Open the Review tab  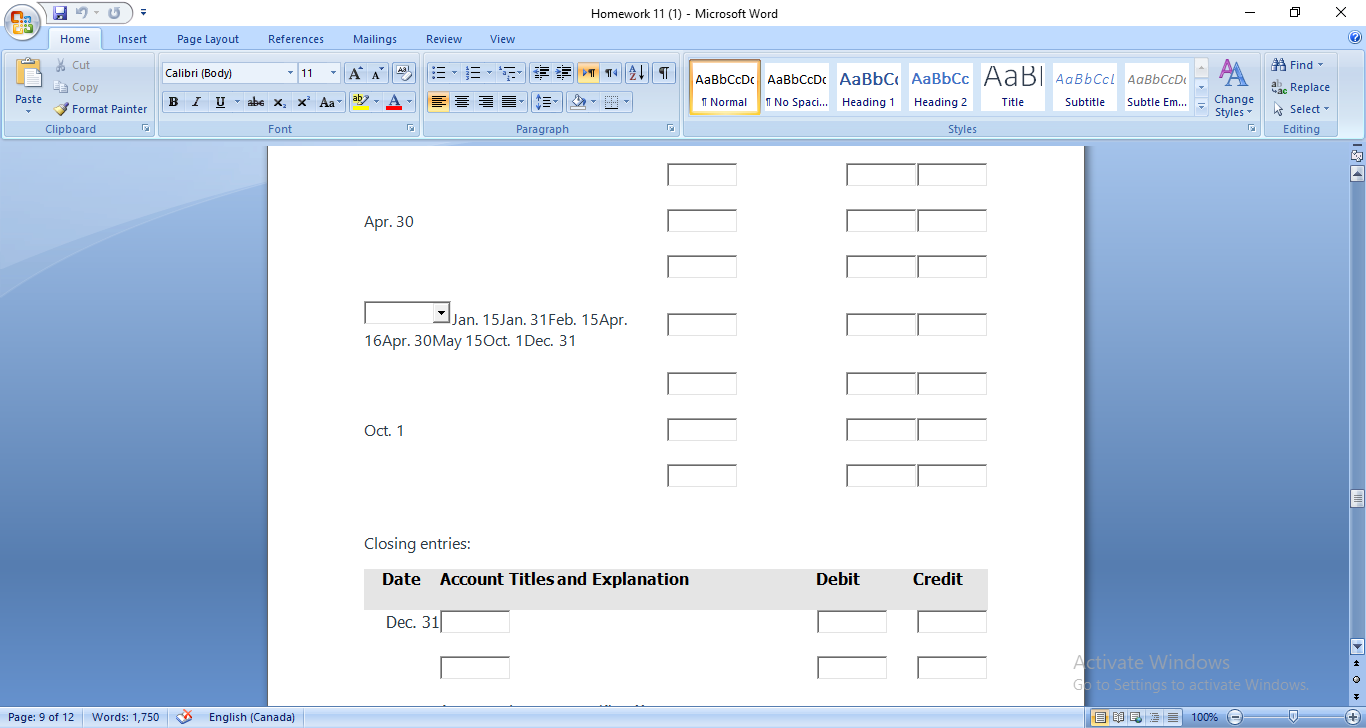pyautogui.click(x=444, y=39)
